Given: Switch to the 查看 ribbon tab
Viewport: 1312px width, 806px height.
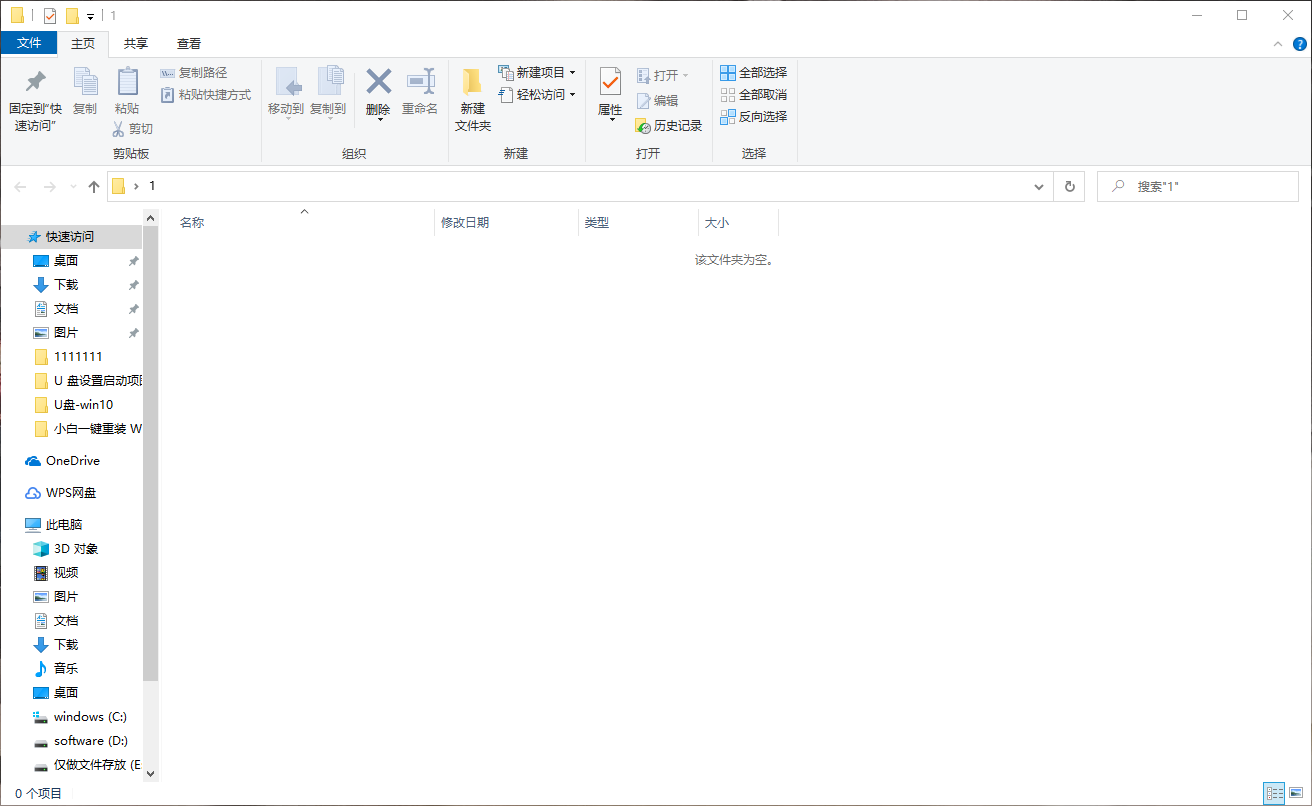Looking at the screenshot, I should (188, 44).
